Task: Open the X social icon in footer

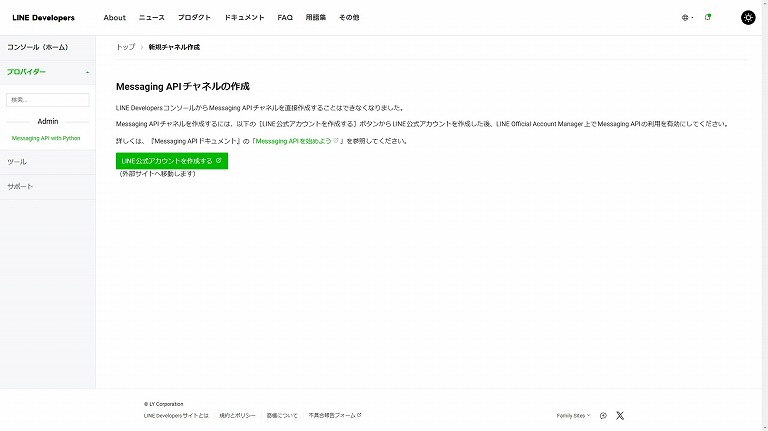Action: pos(620,415)
